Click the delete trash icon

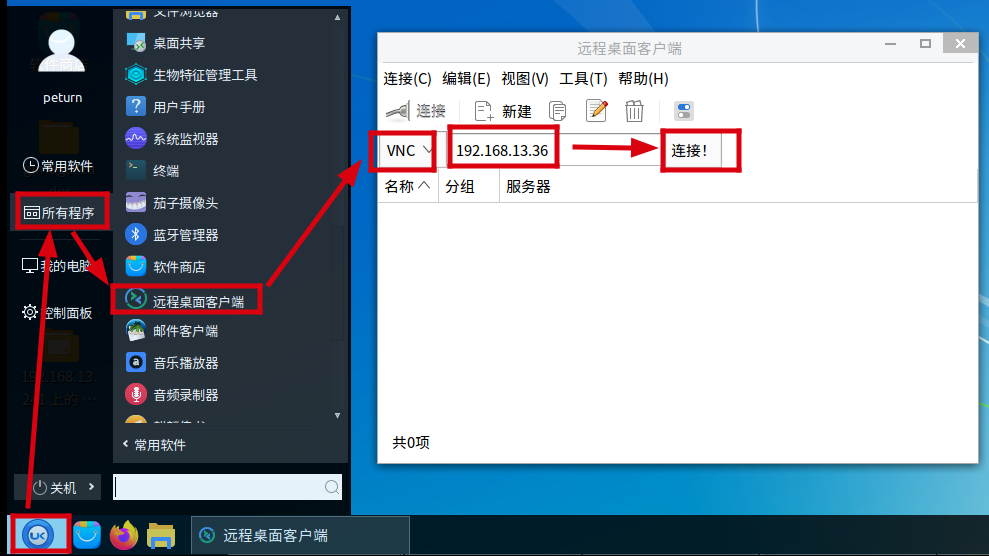tap(634, 112)
